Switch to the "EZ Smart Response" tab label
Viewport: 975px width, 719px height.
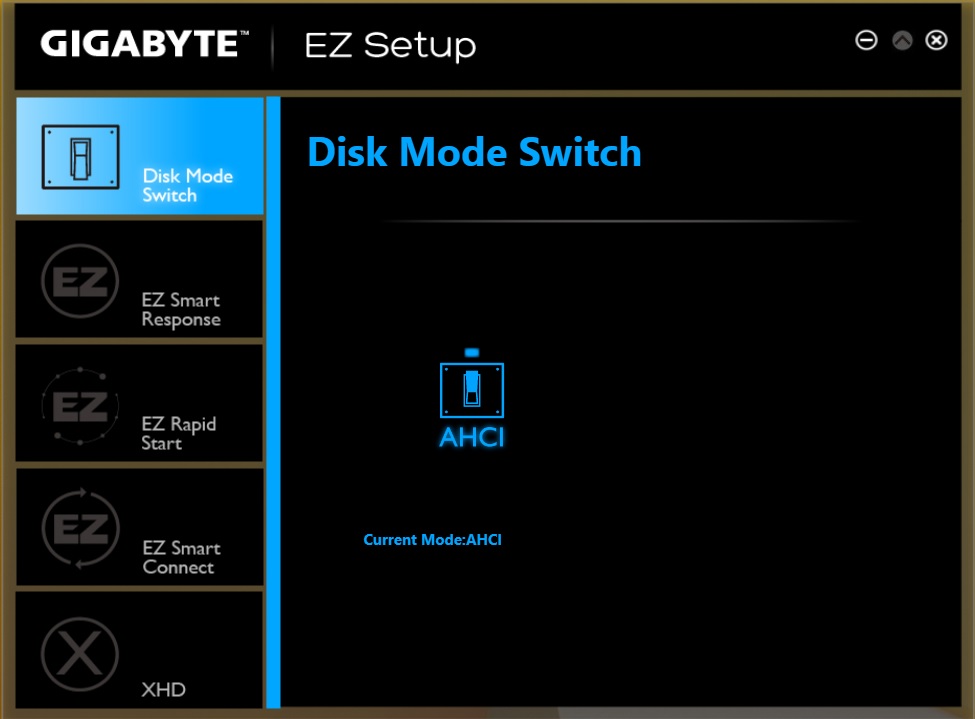[x=180, y=310]
